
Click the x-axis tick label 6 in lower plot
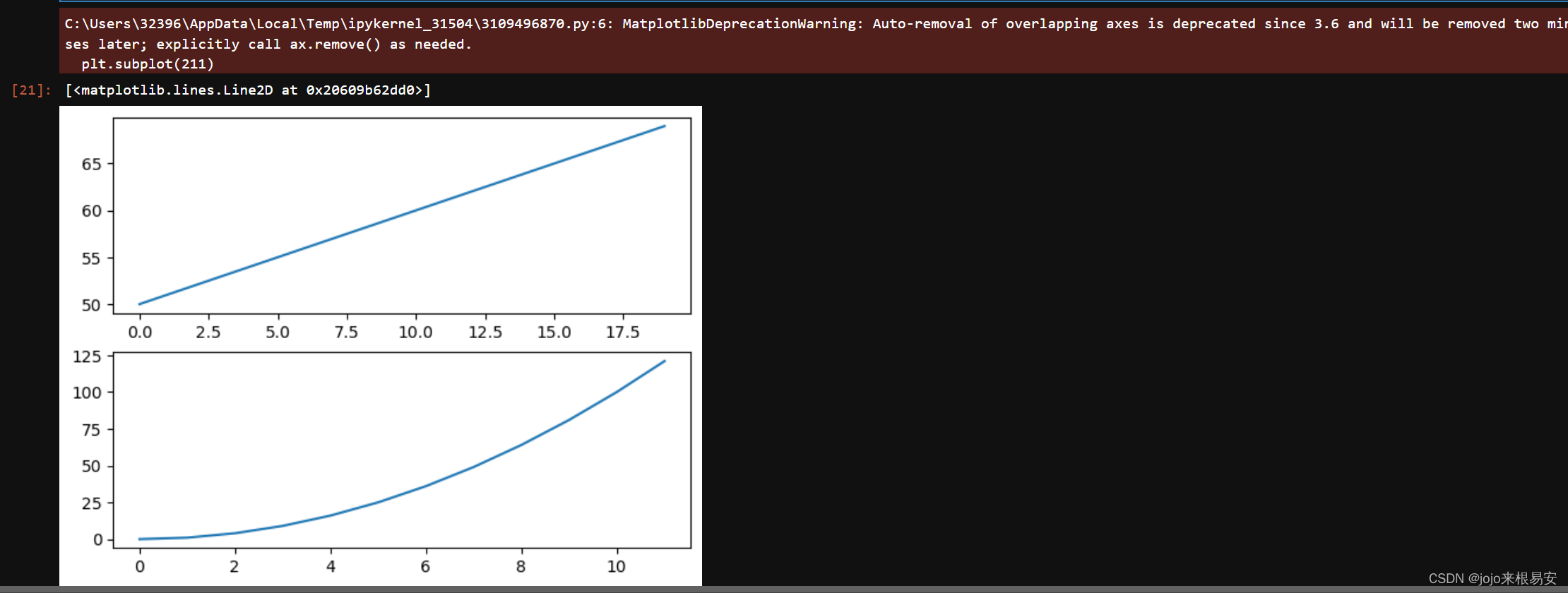pyautogui.click(x=425, y=567)
